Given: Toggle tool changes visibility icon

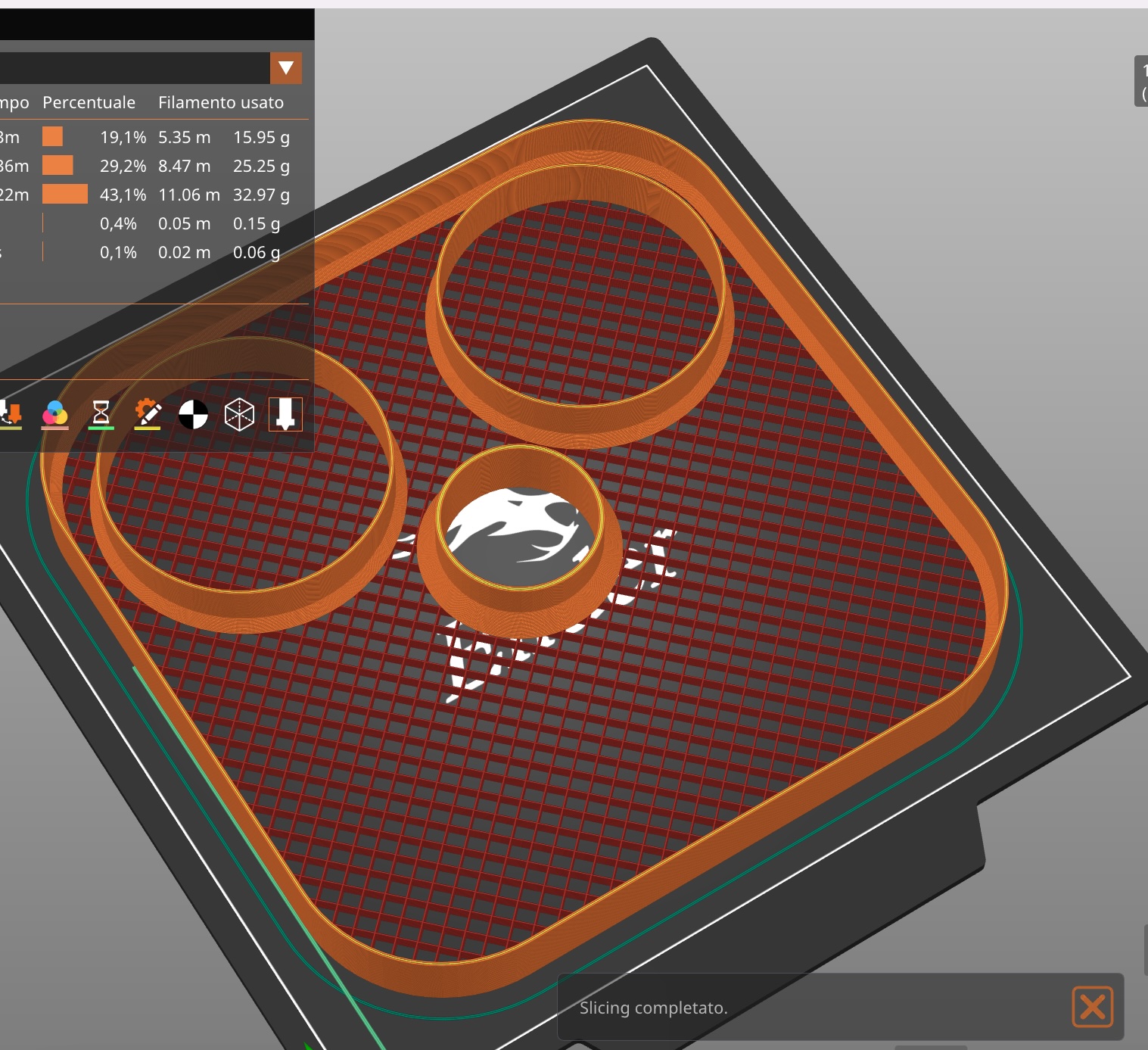Looking at the screenshot, I should pos(11,414).
